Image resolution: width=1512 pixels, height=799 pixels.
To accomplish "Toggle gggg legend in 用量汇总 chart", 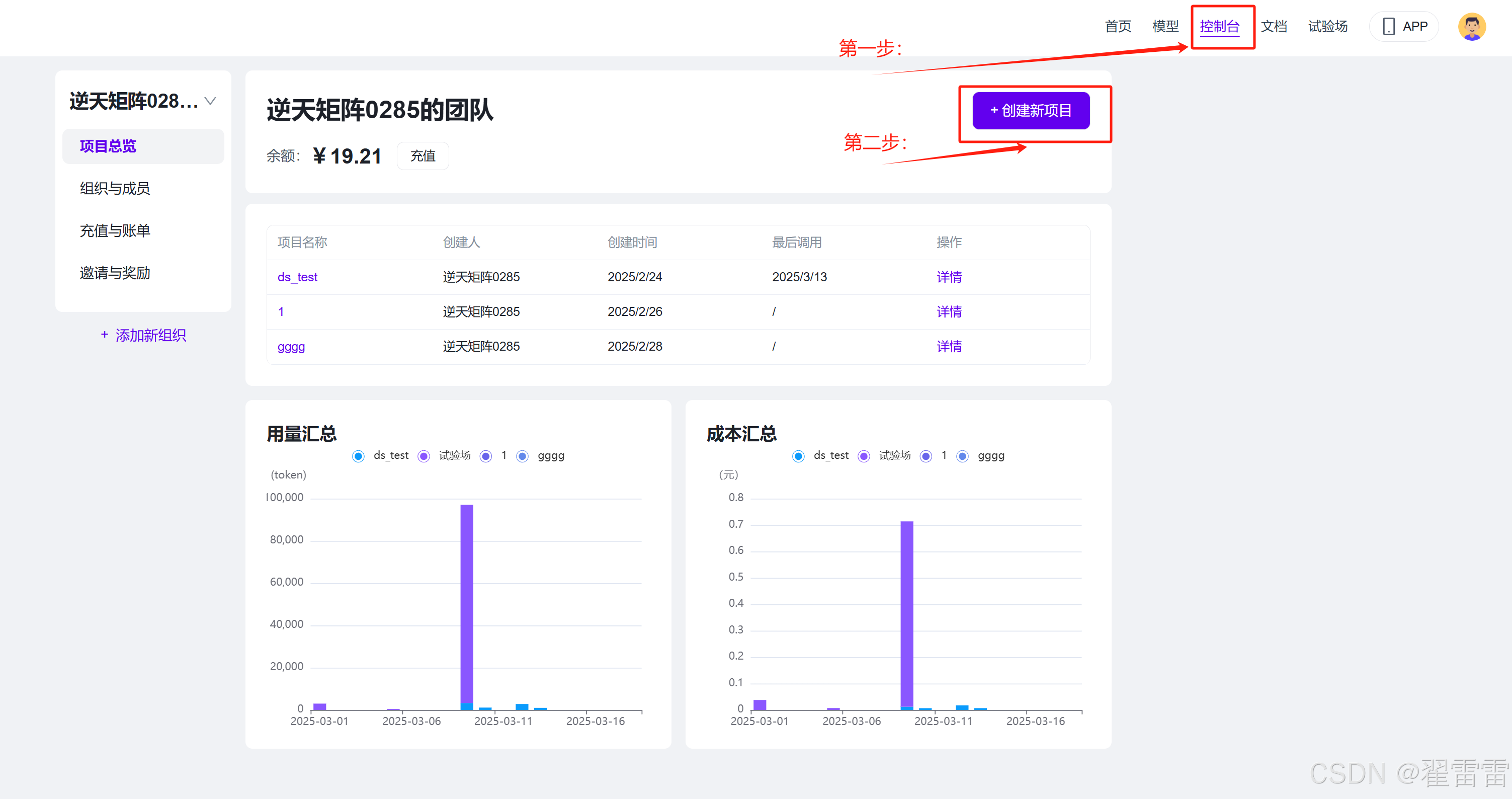I will (x=541, y=455).
